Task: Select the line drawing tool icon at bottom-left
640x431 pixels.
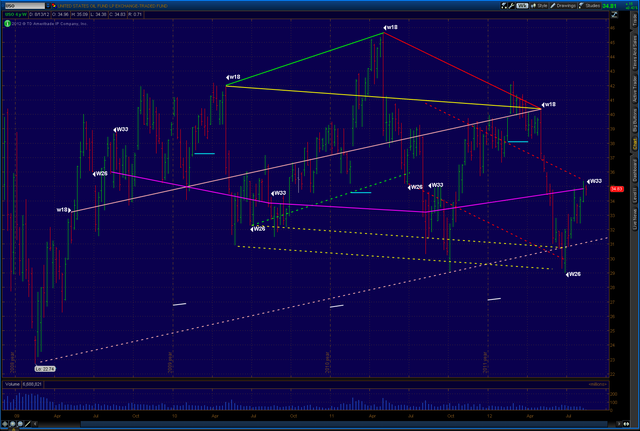Action: (x=27, y=424)
